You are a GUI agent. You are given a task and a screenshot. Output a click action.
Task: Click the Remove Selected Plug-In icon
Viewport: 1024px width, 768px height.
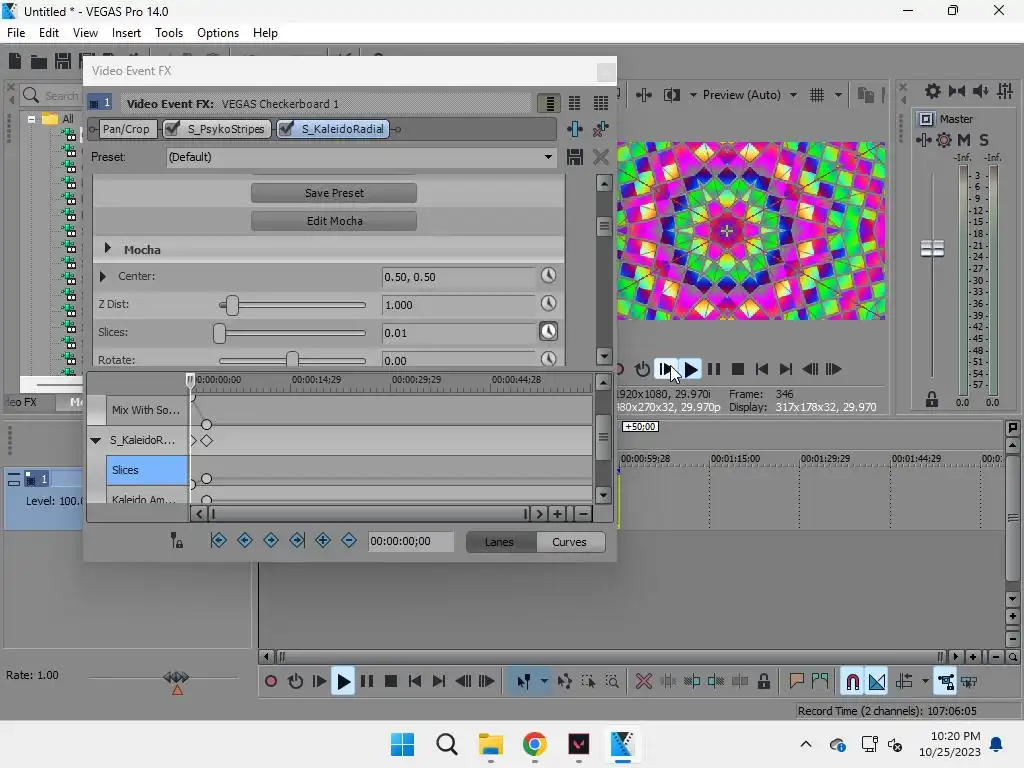600,129
